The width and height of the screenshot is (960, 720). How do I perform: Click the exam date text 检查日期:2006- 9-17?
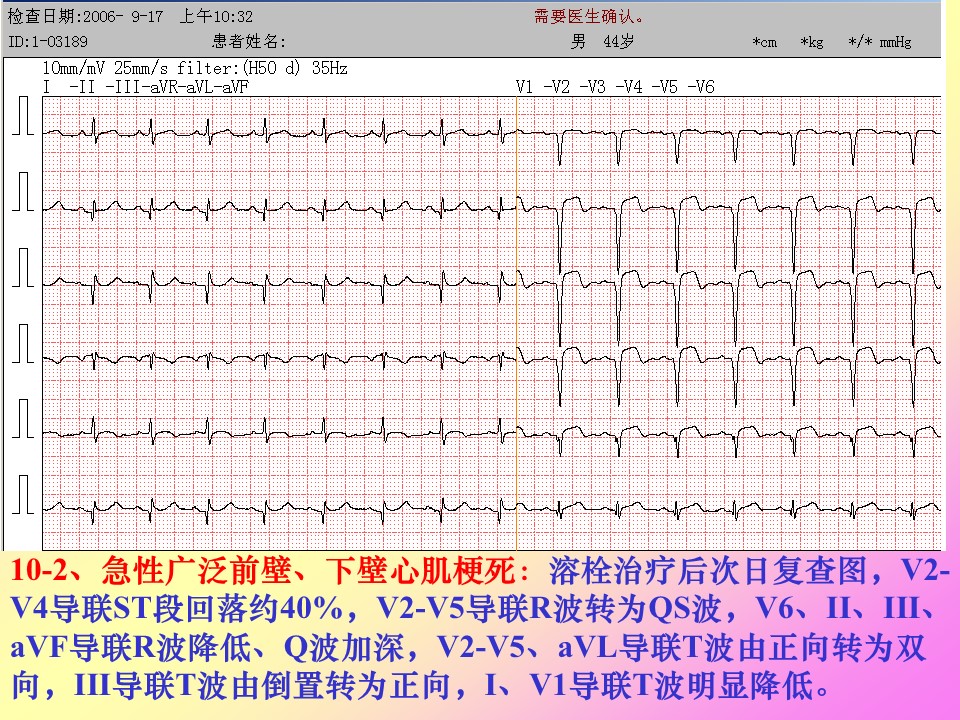[x=85, y=17]
